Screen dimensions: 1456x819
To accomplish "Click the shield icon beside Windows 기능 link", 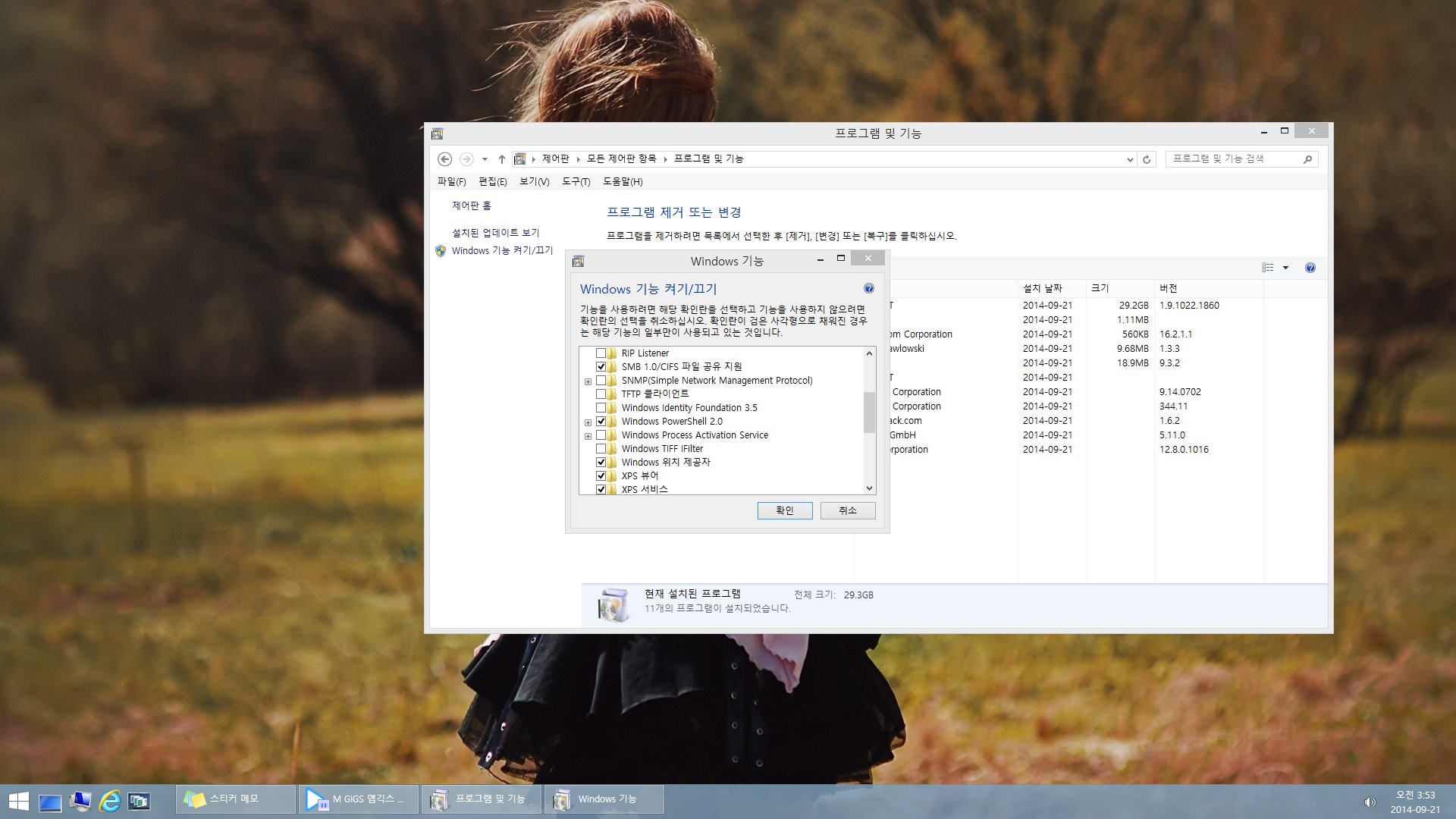I will [x=441, y=251].
